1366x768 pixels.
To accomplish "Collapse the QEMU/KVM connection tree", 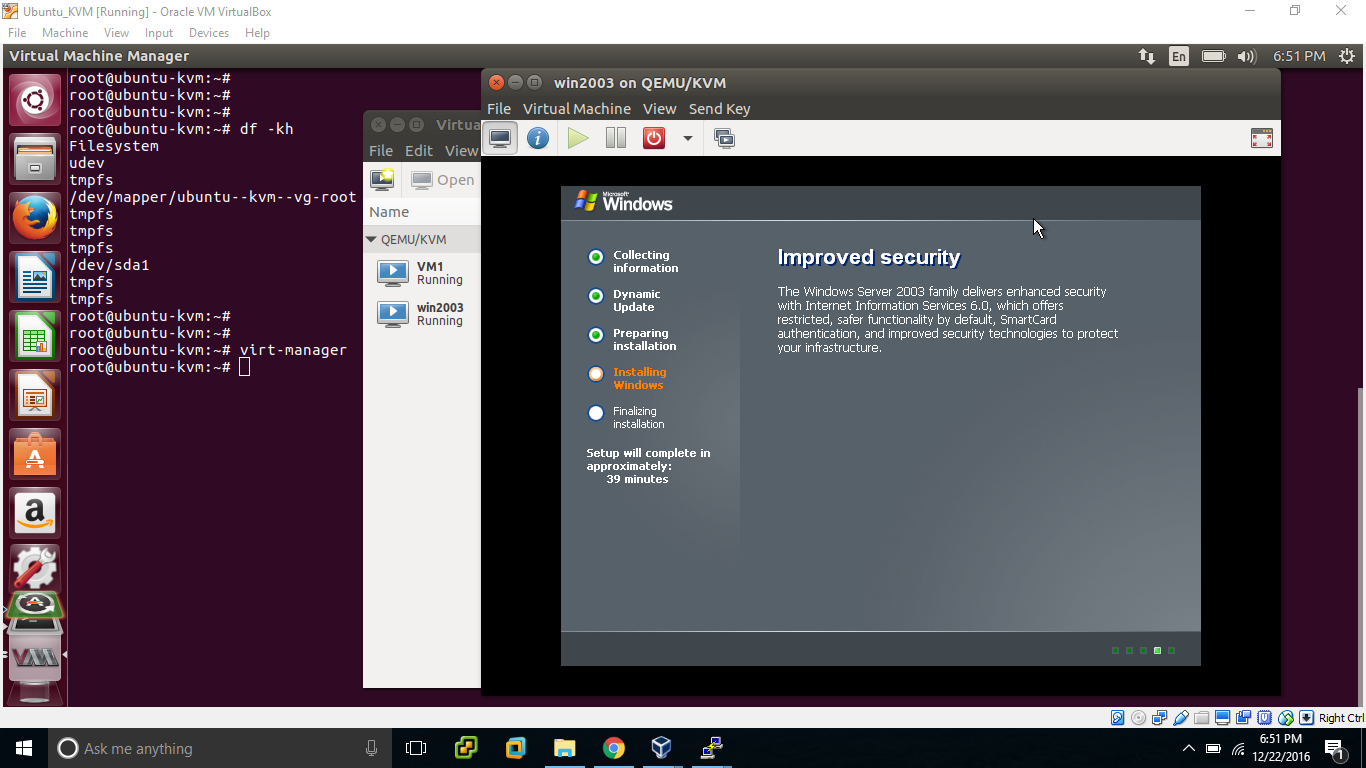I will (371, 239).
